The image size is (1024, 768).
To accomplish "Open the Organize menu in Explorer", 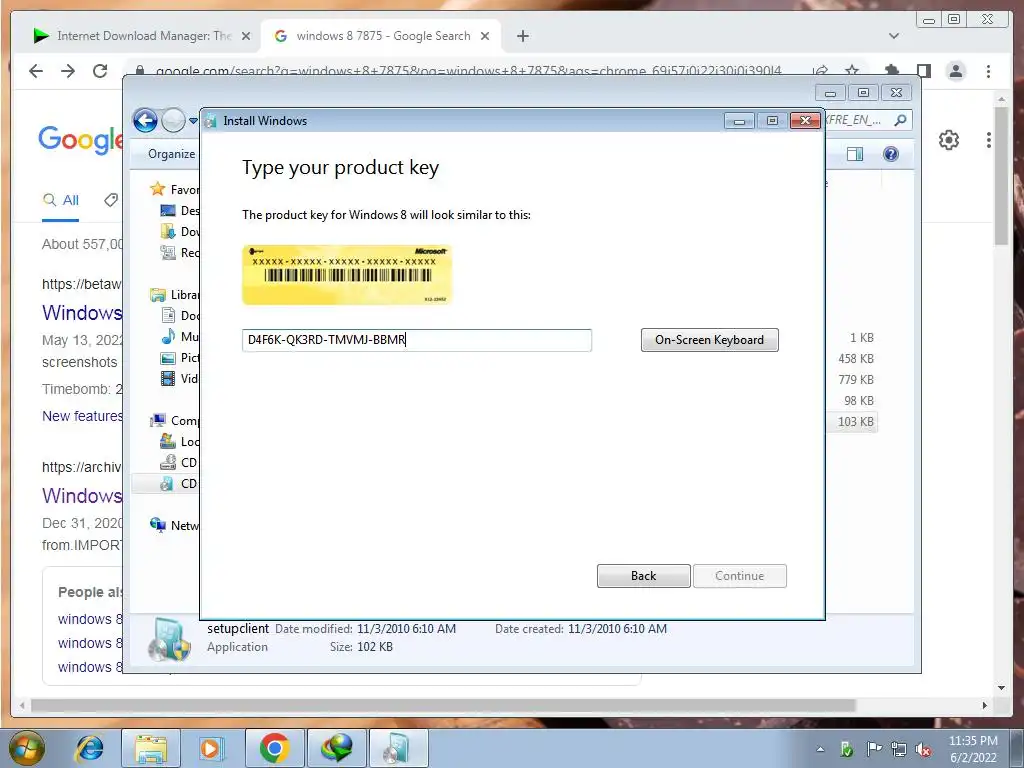I will coord(171,154).
